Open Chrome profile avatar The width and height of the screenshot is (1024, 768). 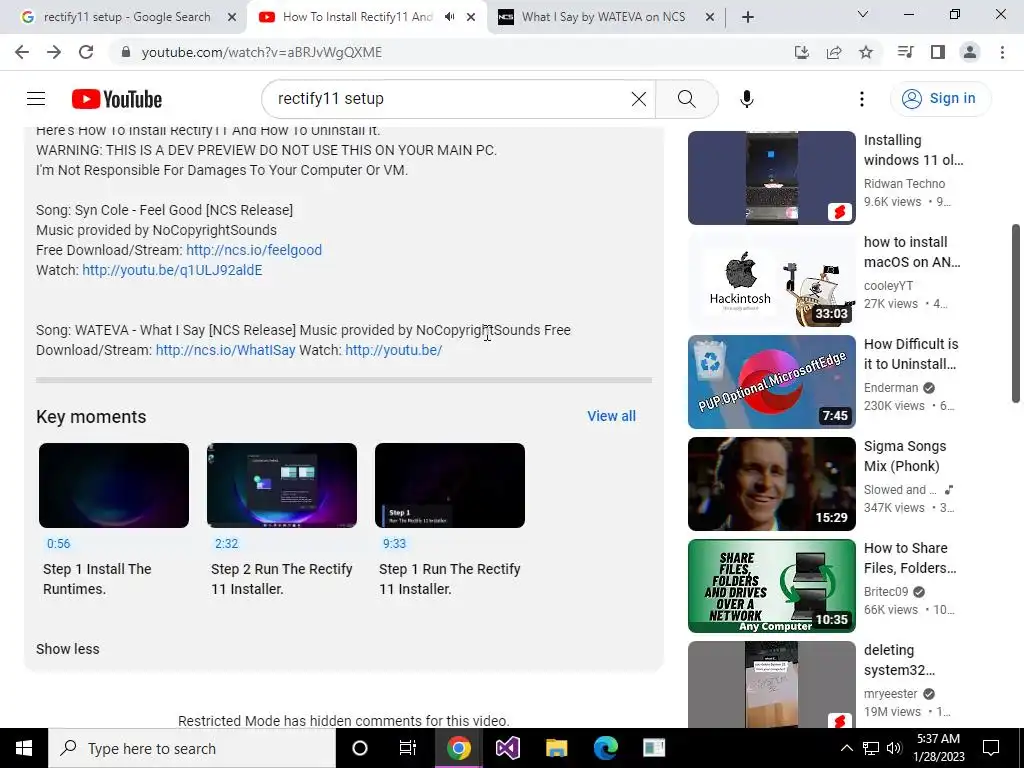click(970, 52)
